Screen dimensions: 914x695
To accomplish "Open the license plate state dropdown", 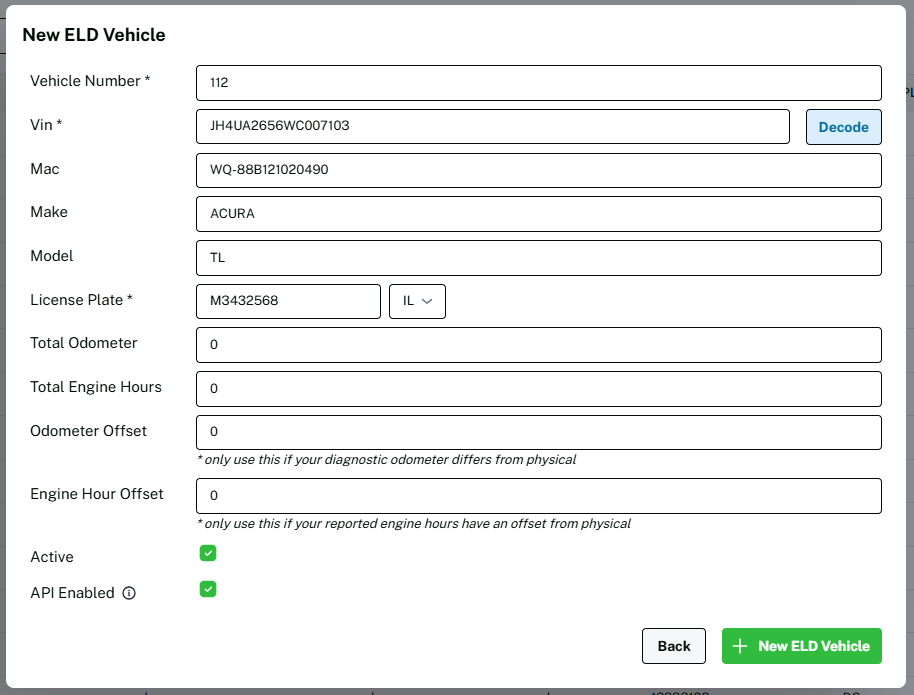I will [x=417, y=301].
